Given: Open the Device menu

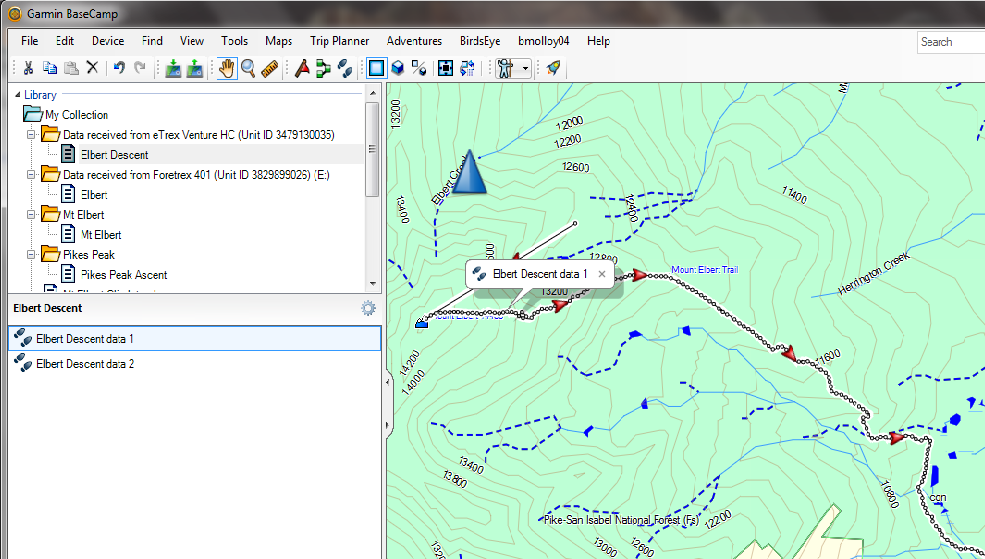Looking at the screenshot, I should [107, 41].
